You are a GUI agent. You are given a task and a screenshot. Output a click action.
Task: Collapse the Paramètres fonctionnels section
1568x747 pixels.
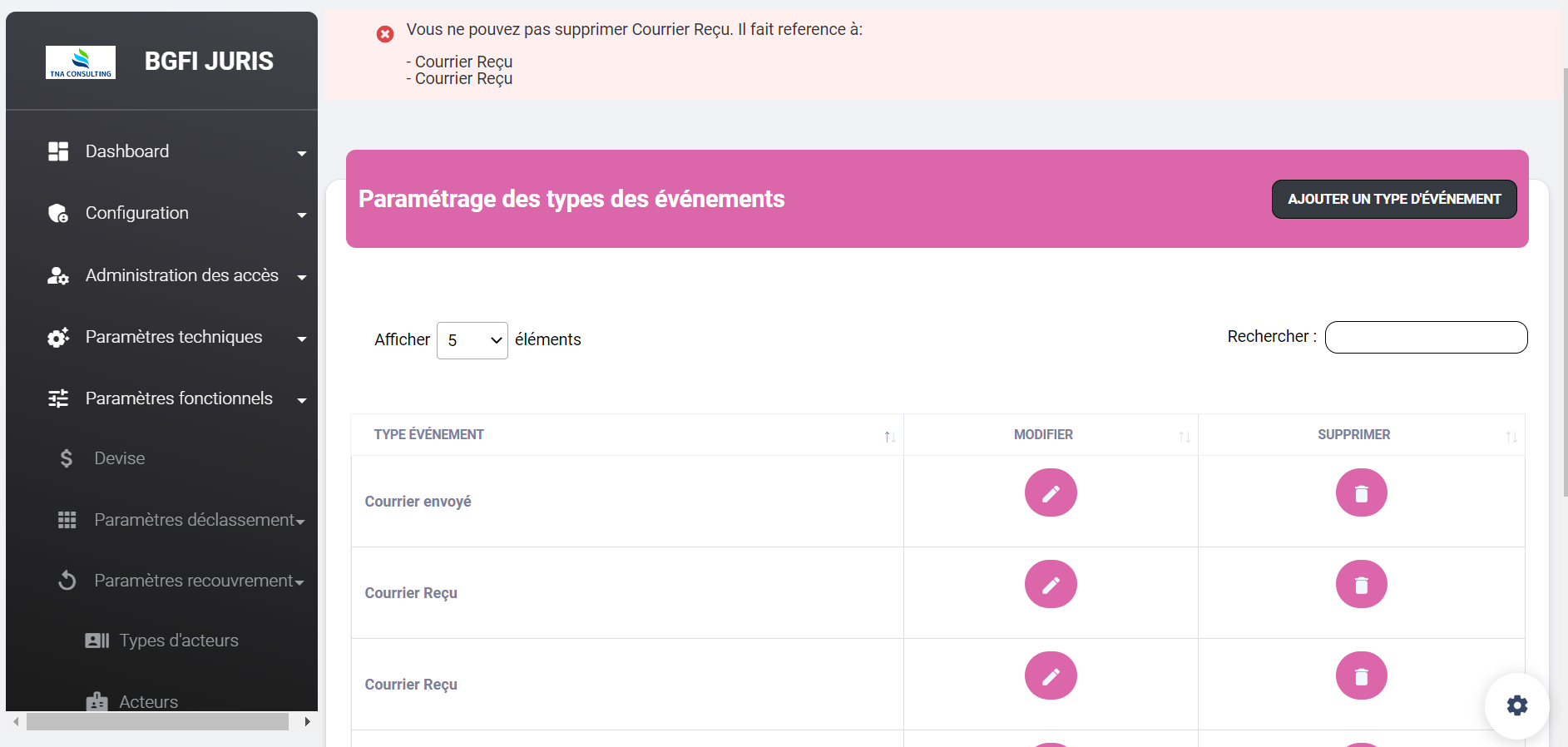point(179,398)
